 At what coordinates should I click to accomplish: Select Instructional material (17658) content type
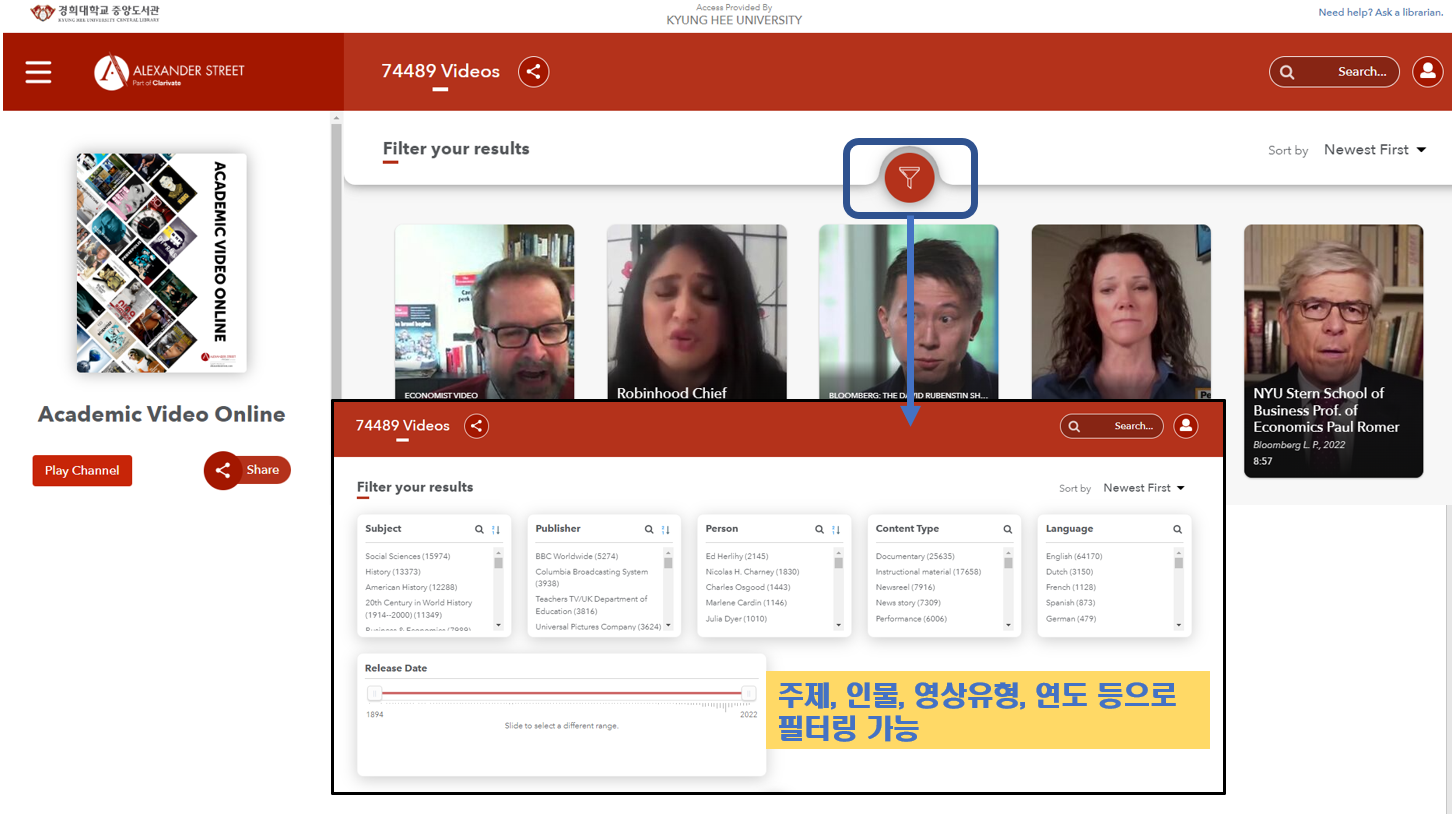(928, 572)
